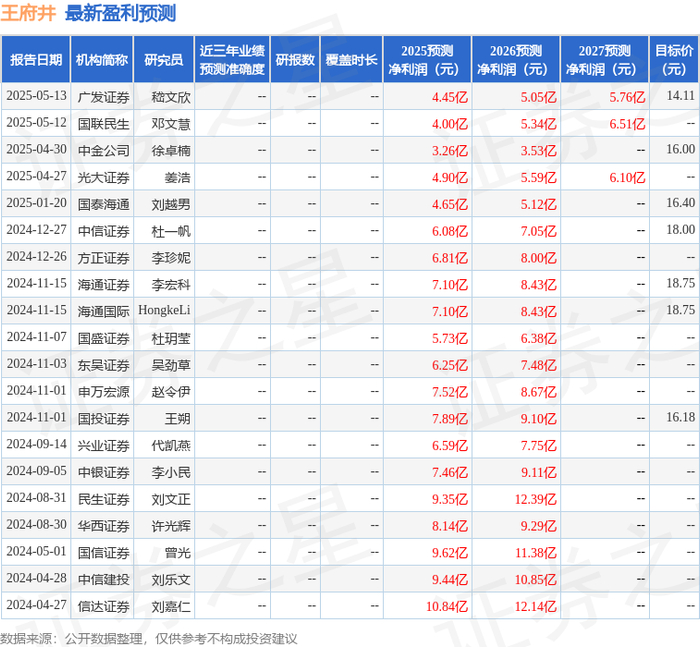
Task: Select the 国泰海通 institution cell
Action: point(104,204)
